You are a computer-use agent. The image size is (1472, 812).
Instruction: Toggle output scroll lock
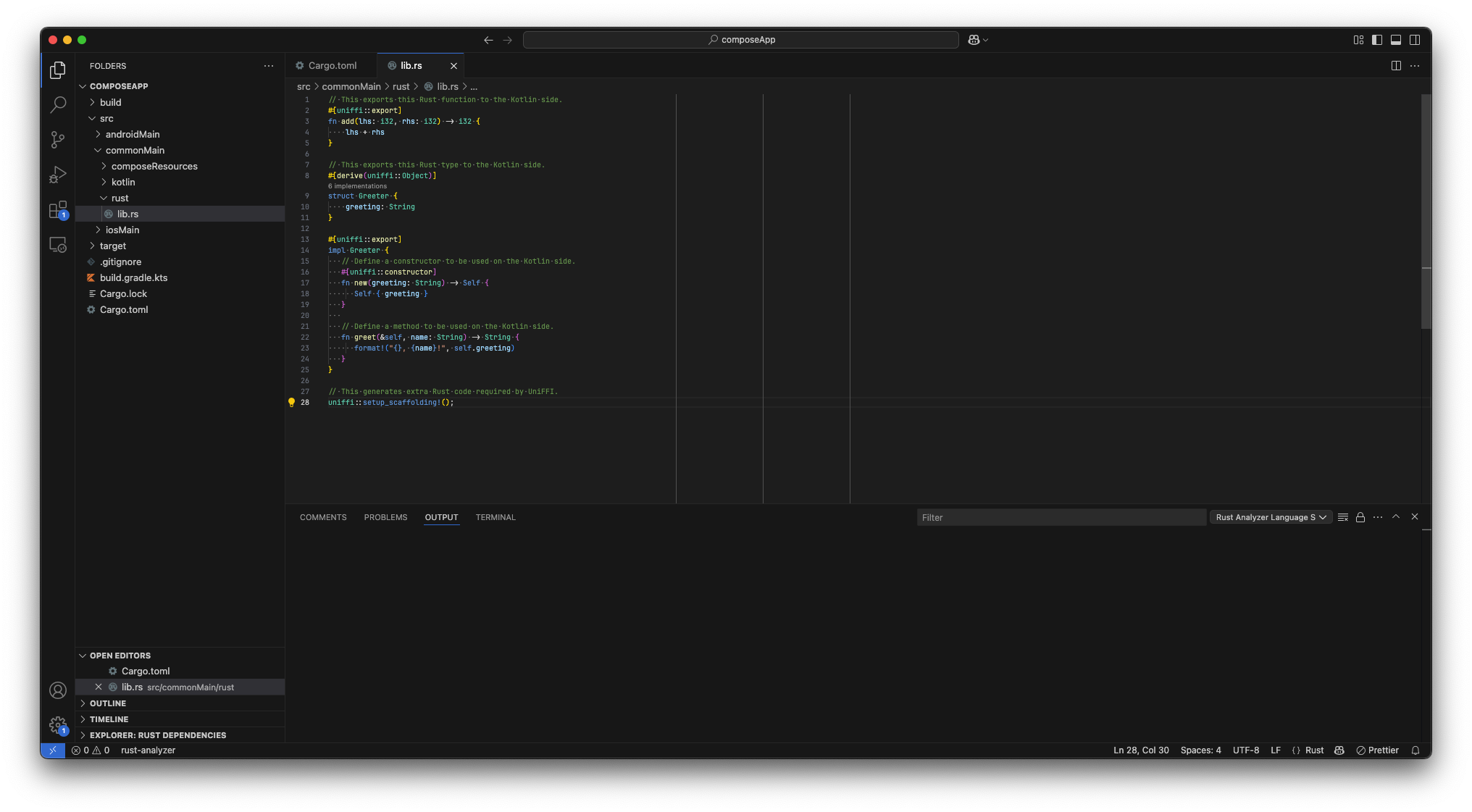[1360, 517]
